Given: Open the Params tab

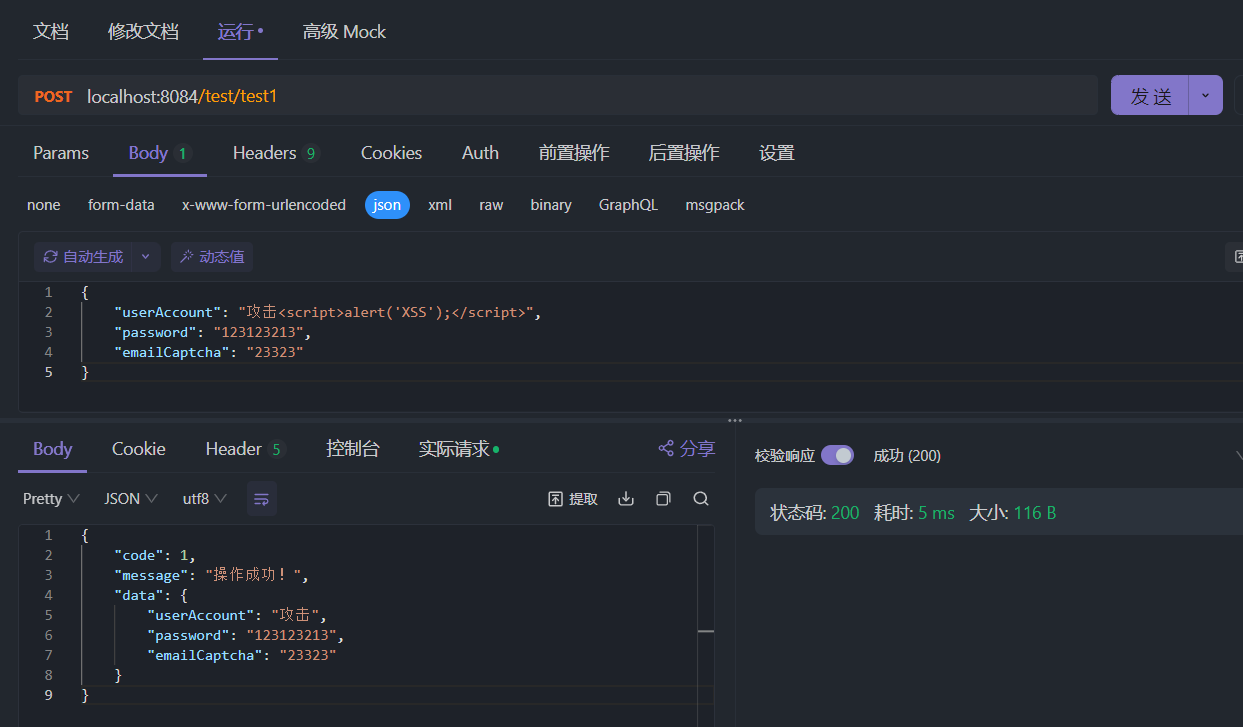Looking at the screenshot, I should tap(61, 153).
